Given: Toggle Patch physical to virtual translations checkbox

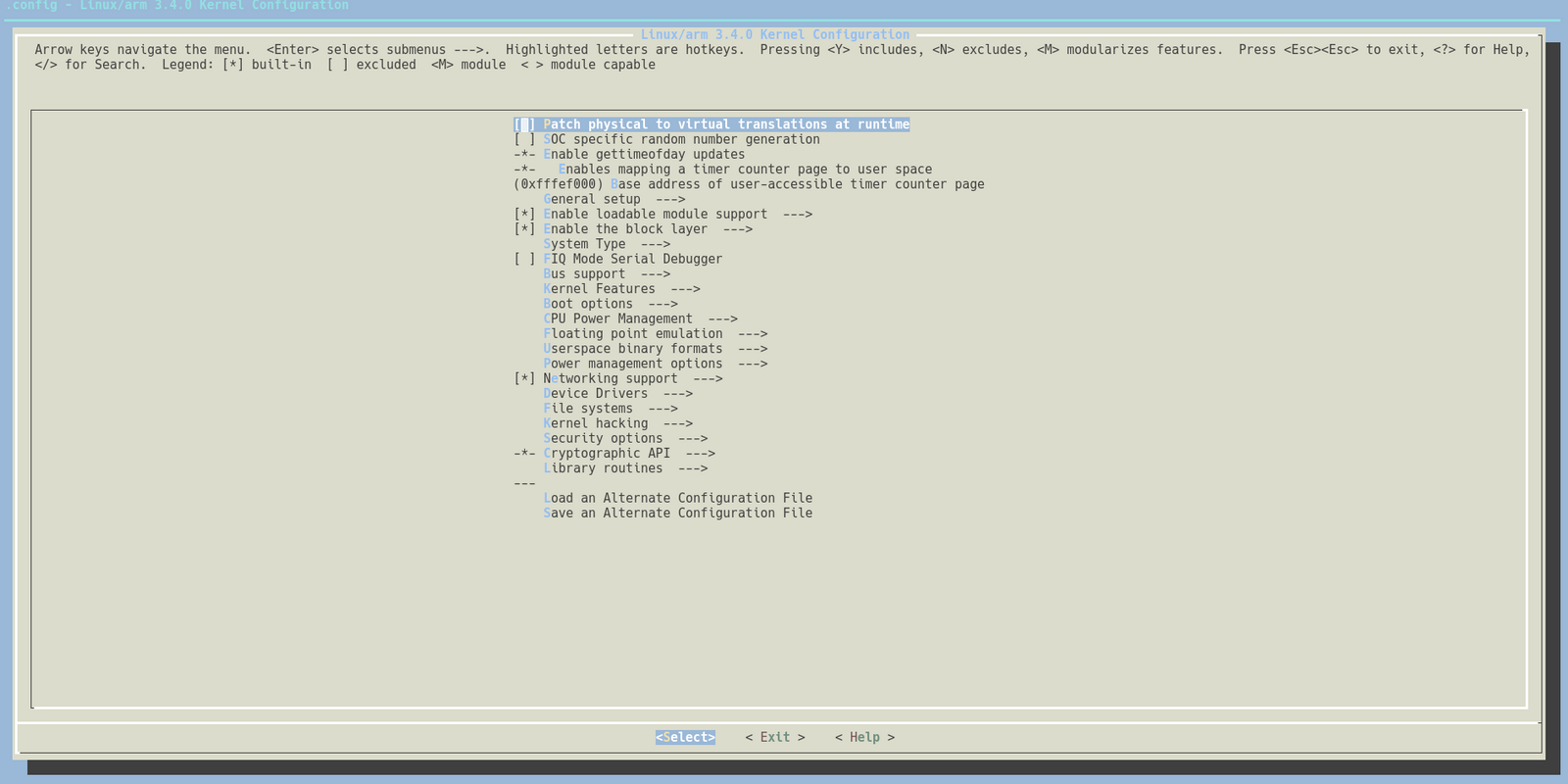Looking at the screenshot, I should (524, 124).
